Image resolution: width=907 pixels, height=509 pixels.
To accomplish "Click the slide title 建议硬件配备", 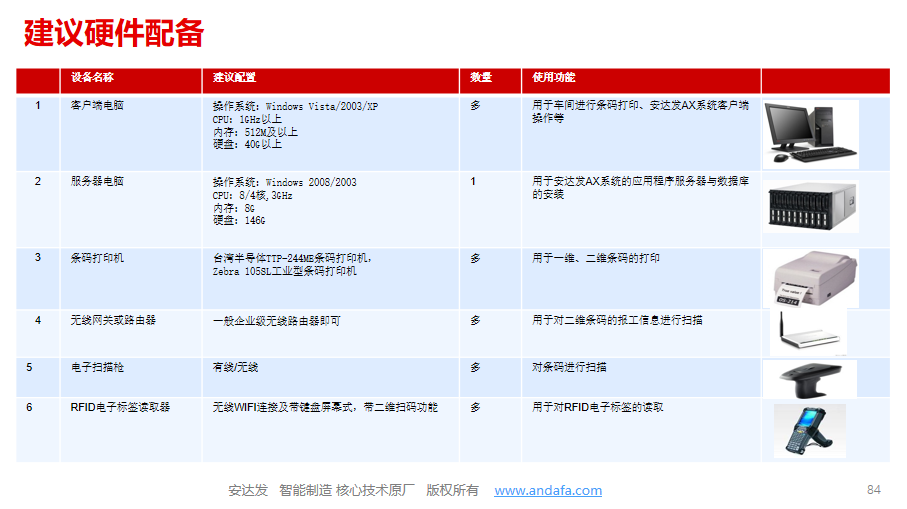I will pos(114,33).
